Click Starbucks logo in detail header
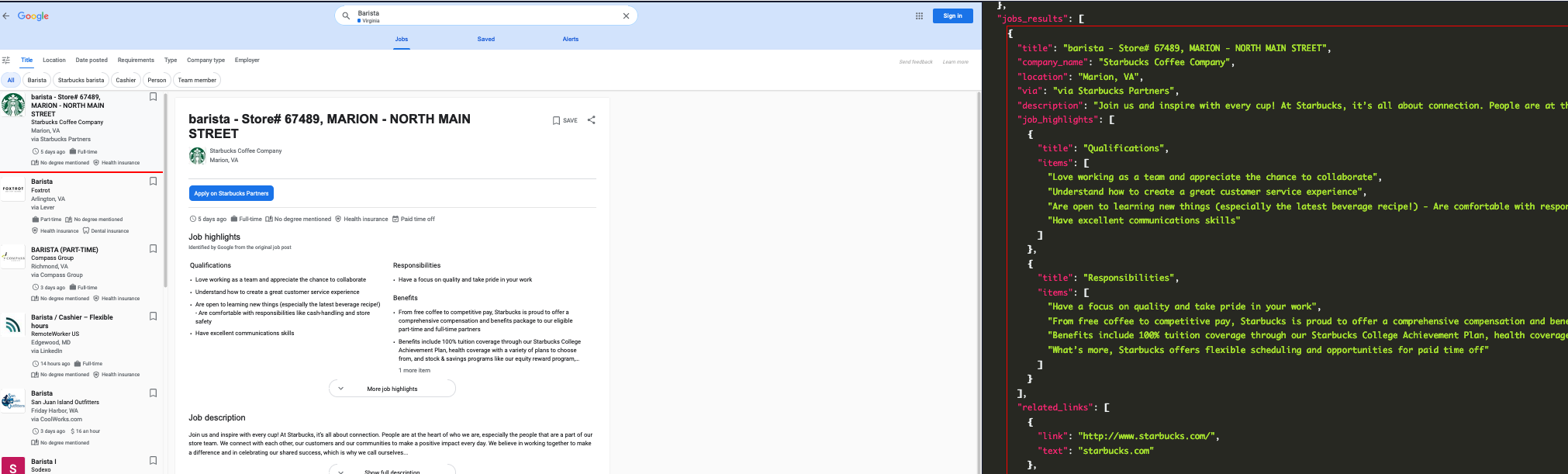 (198, 156)
